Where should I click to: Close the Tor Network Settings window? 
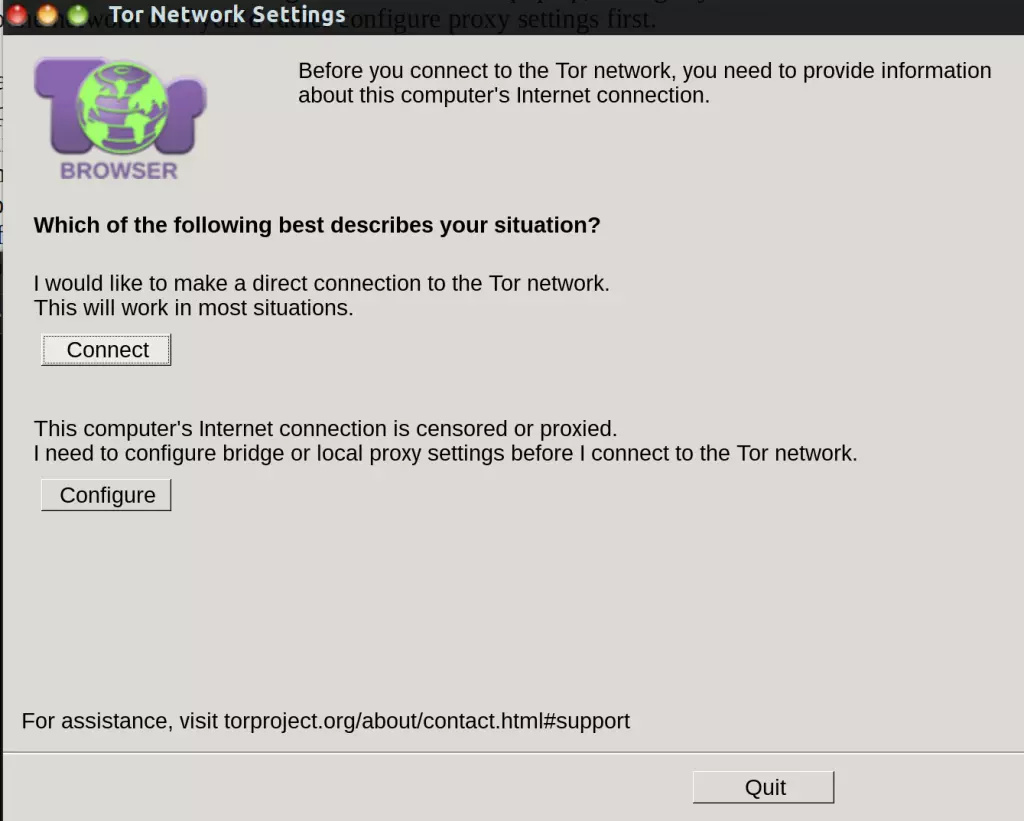18,15
